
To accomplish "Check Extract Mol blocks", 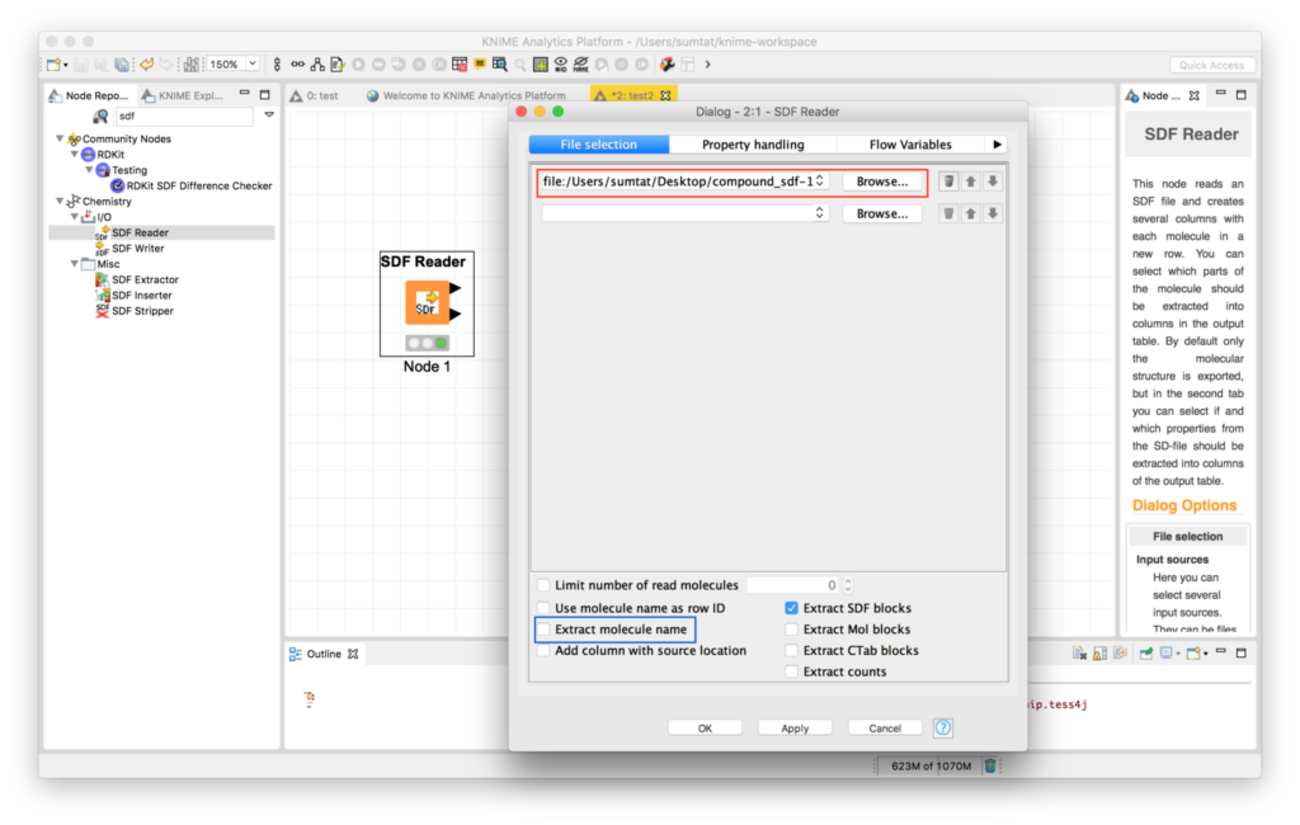I will coord(791,629).
